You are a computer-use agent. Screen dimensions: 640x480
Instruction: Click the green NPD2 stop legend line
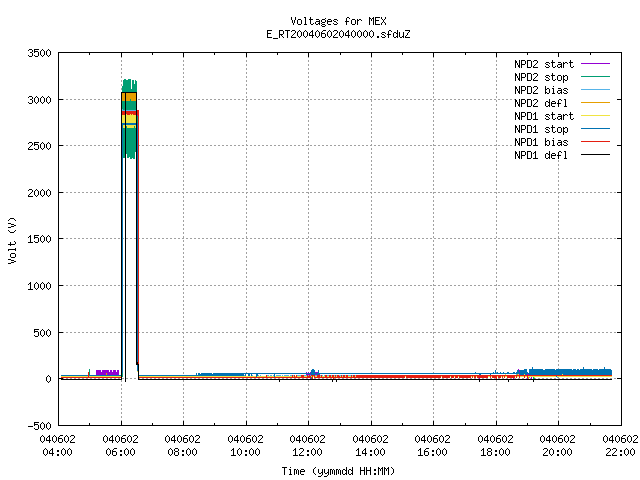(x=595, y=76)
